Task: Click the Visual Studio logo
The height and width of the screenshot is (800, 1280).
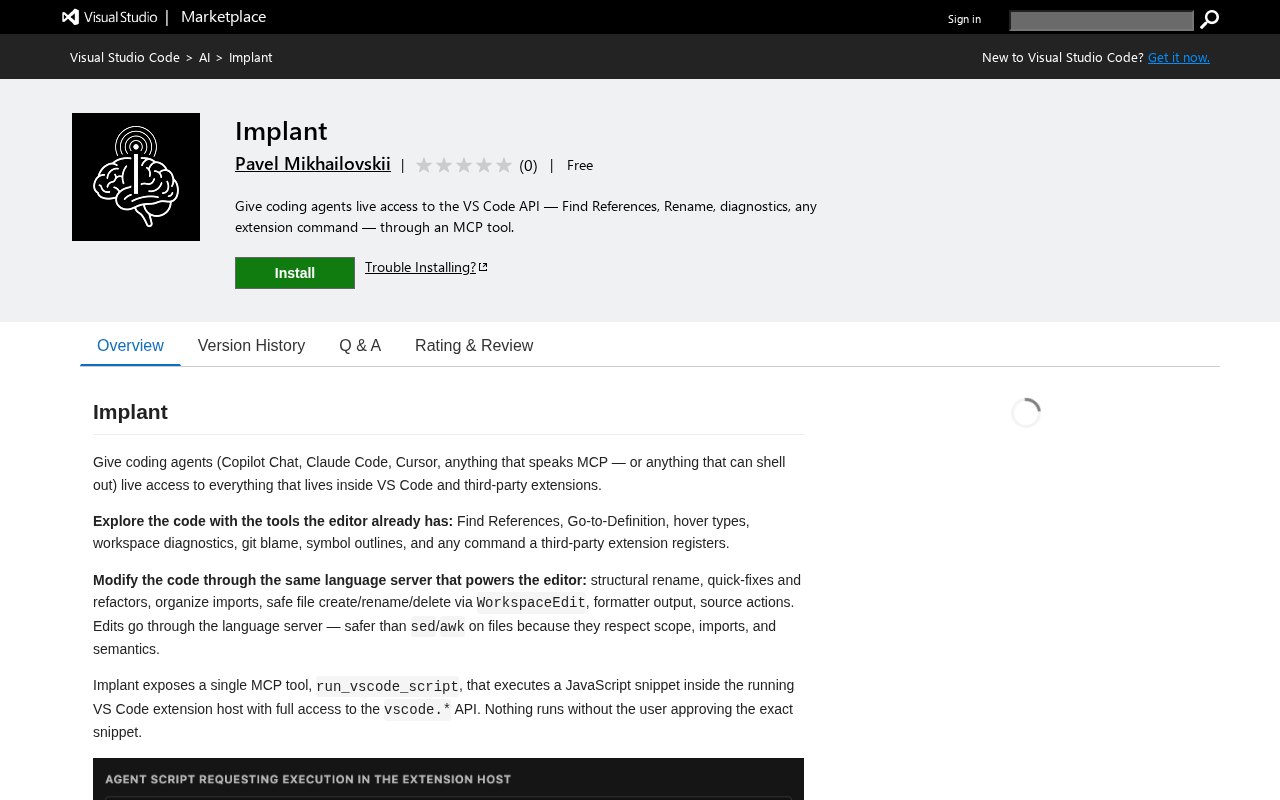Action: coord(109,17)
